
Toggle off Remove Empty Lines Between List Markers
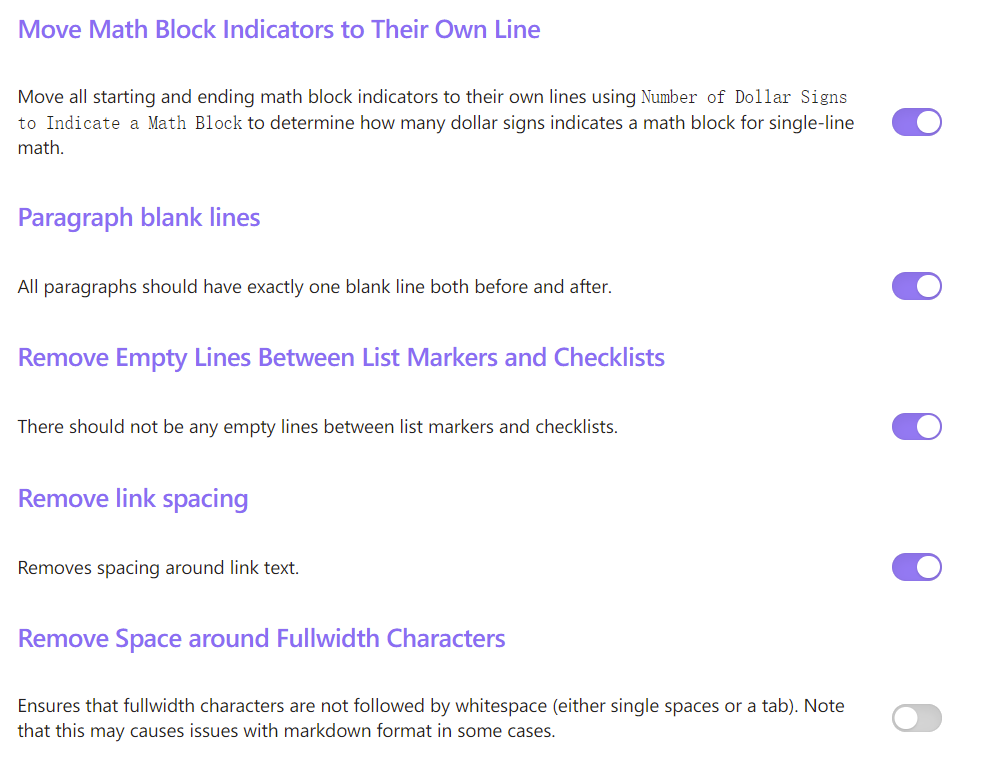(x=916, y=426)
